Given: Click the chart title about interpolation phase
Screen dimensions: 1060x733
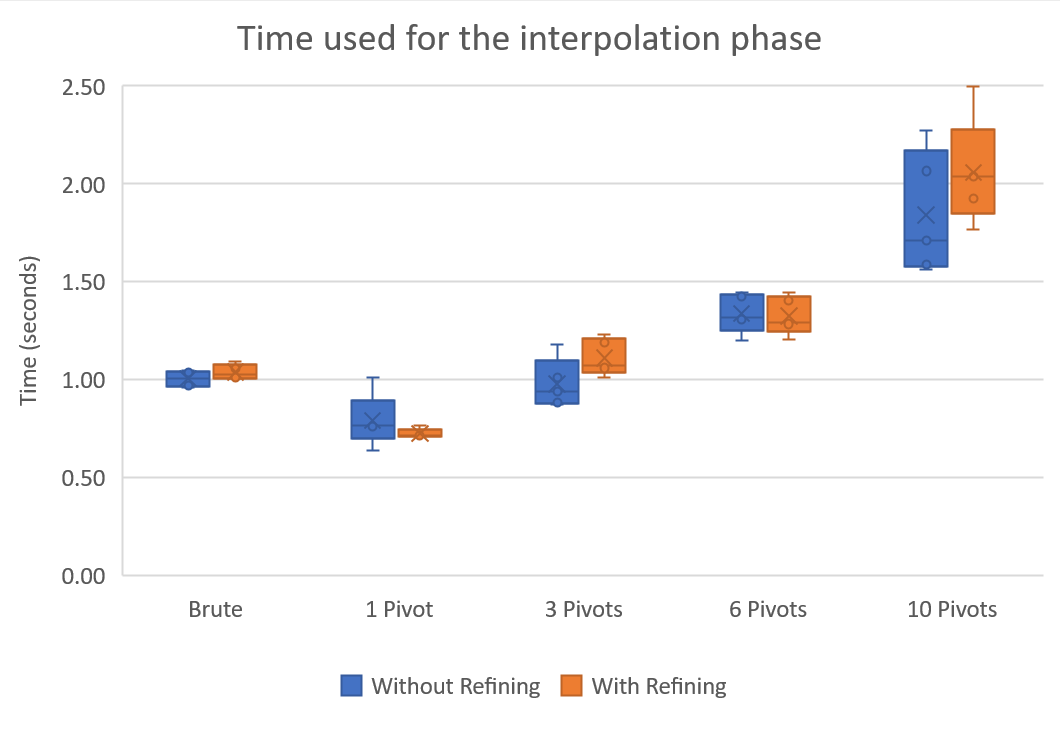Looking at the screenshot, I should tap(529, 39).
